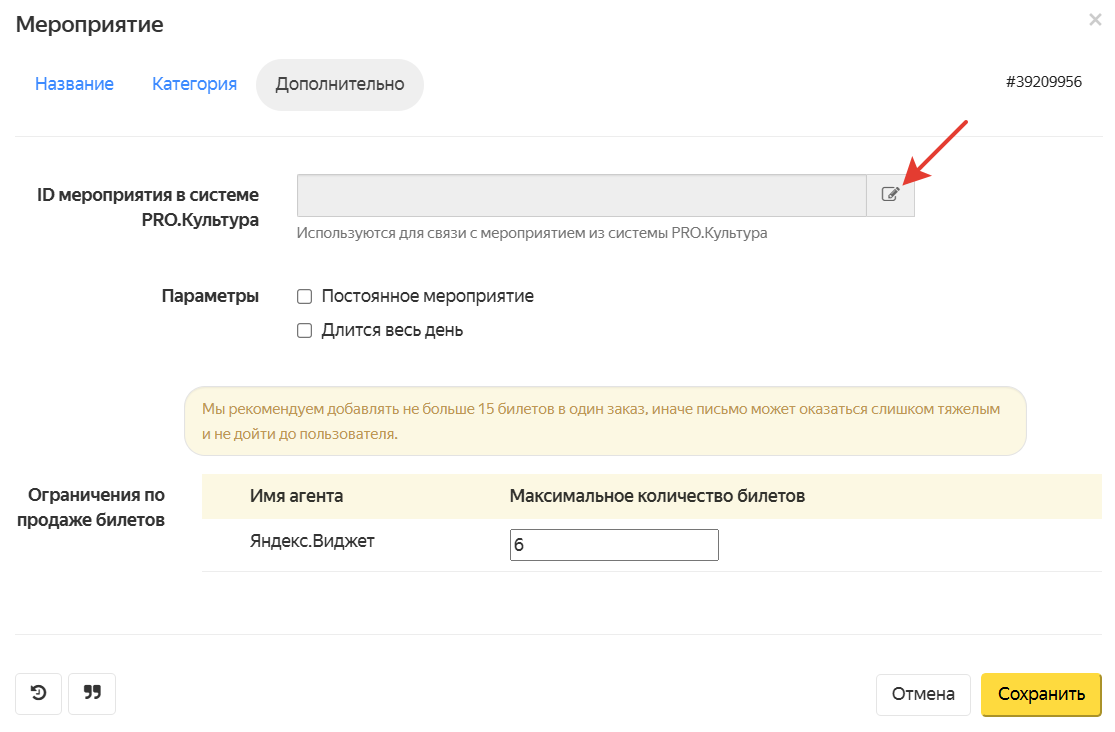Close the Мероприятие dialog with the X
Viewport: 1115px width, 732px height.
click(x=1095, y=19)
